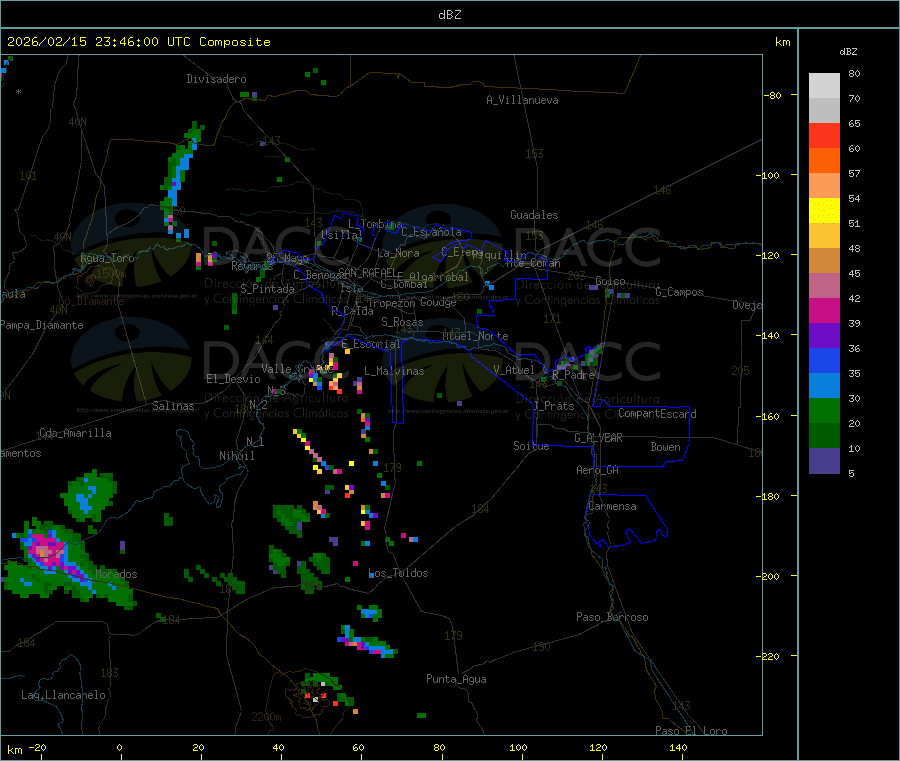Click the J_Prats map label
This screenshot has width=900, height=761.
(x=553, y=406)
